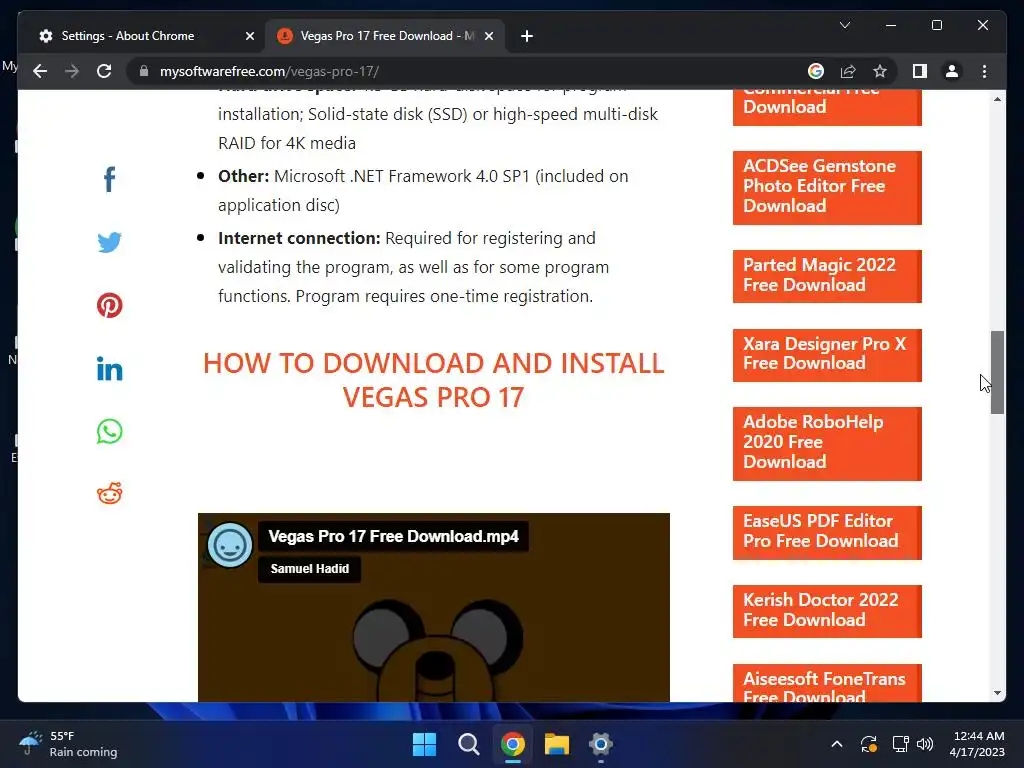
Task: Click the page scrollbar thumb
Action: (997, 372)
